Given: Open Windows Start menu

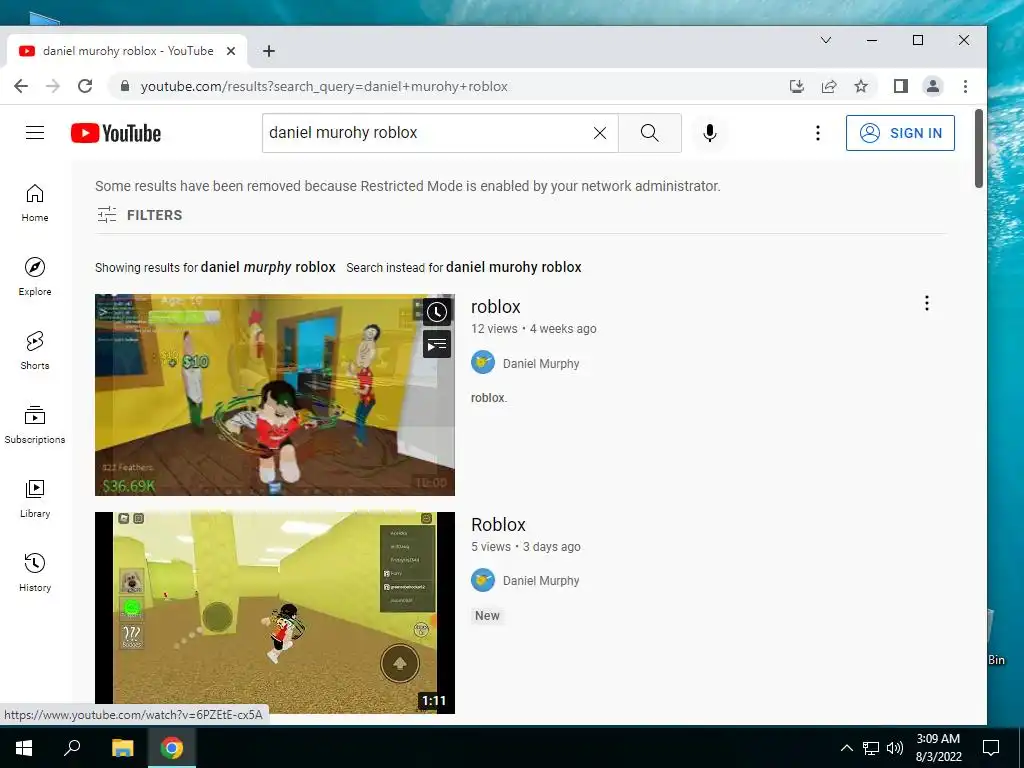Looking at the screenshot, I should 24,748.
